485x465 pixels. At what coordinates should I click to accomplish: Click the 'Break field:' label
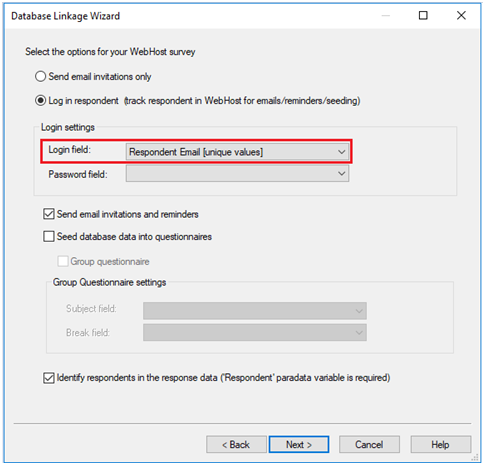(88, 333)
